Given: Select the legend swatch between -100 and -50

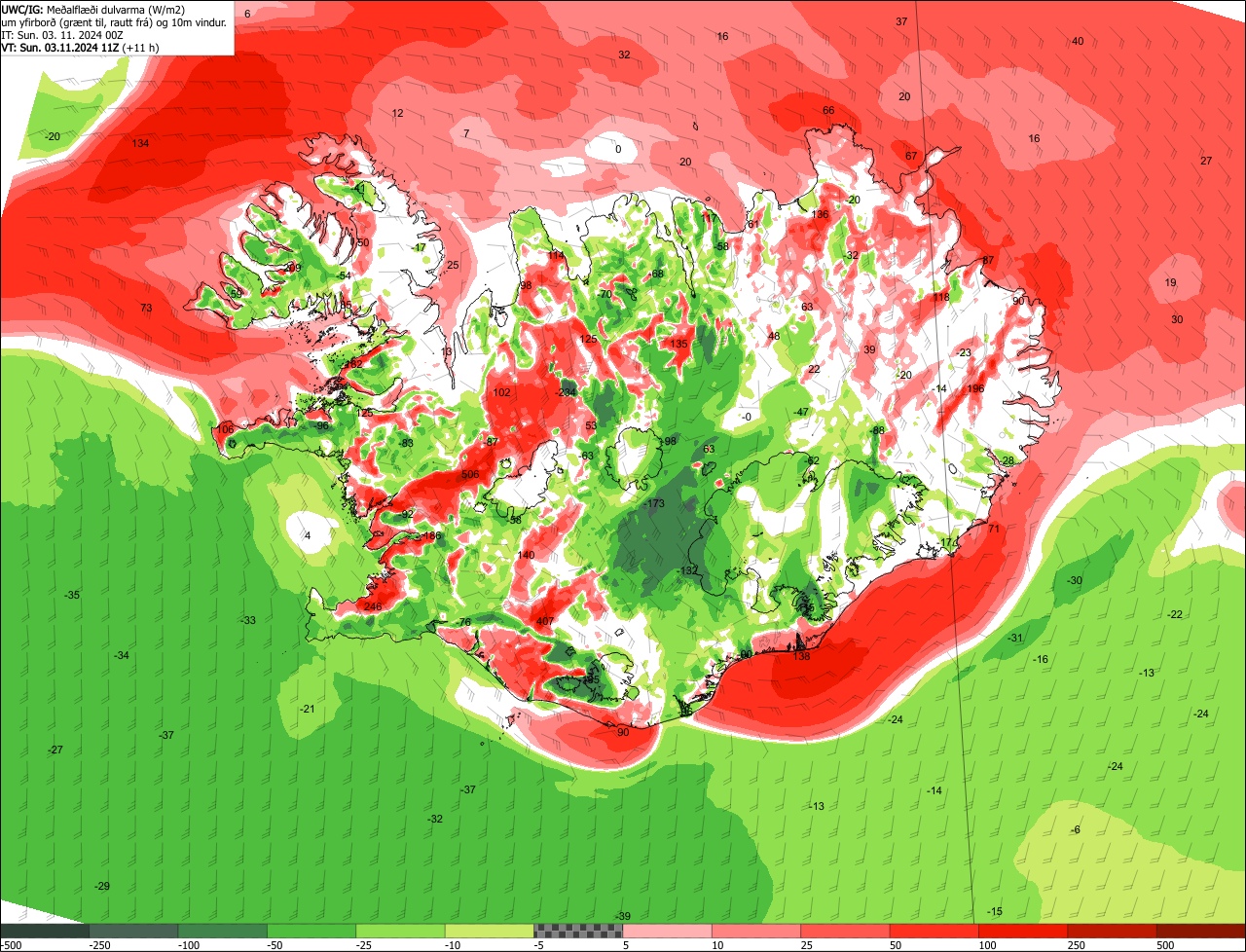Looking at the screenshot, I should point(223,931).
